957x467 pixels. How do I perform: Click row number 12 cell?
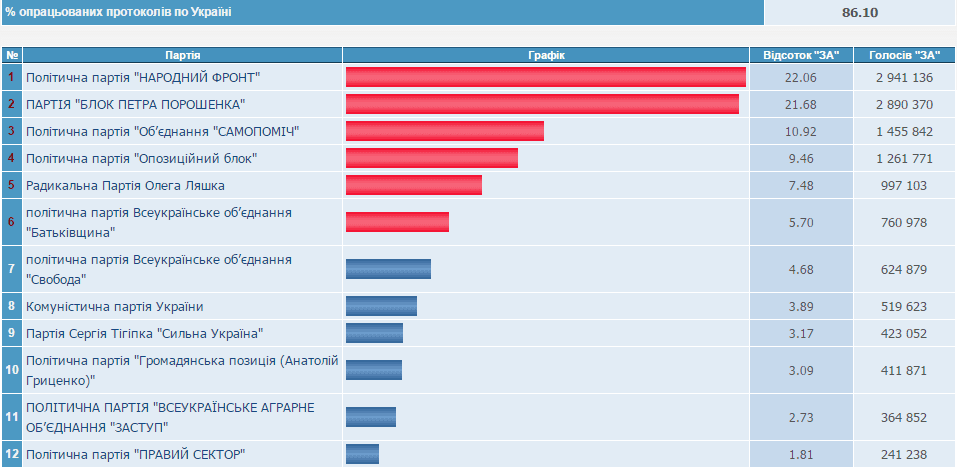pyautogui.click(x=12, y=454)
